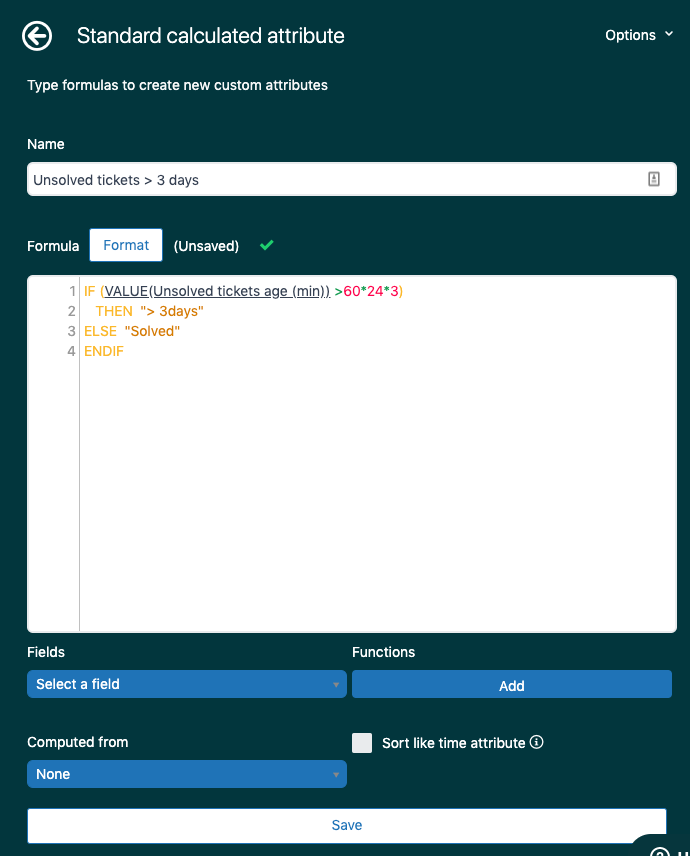Click the "Solved" string on line 3
This screenshot has height=856, width=690.
(x=152, y=331)
